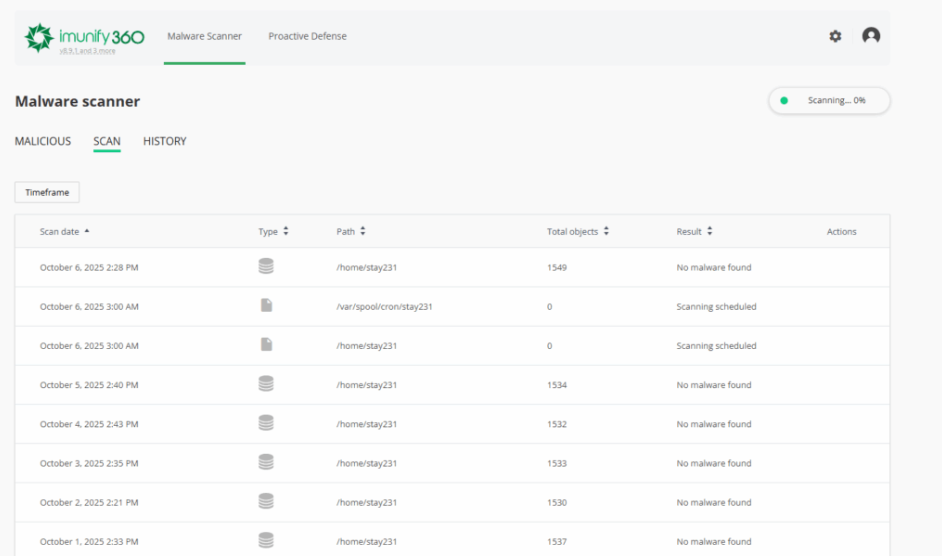This screenshot has height=560, width=942.
Task: Click the Timeframe button
Action: [x=47, y=192]
